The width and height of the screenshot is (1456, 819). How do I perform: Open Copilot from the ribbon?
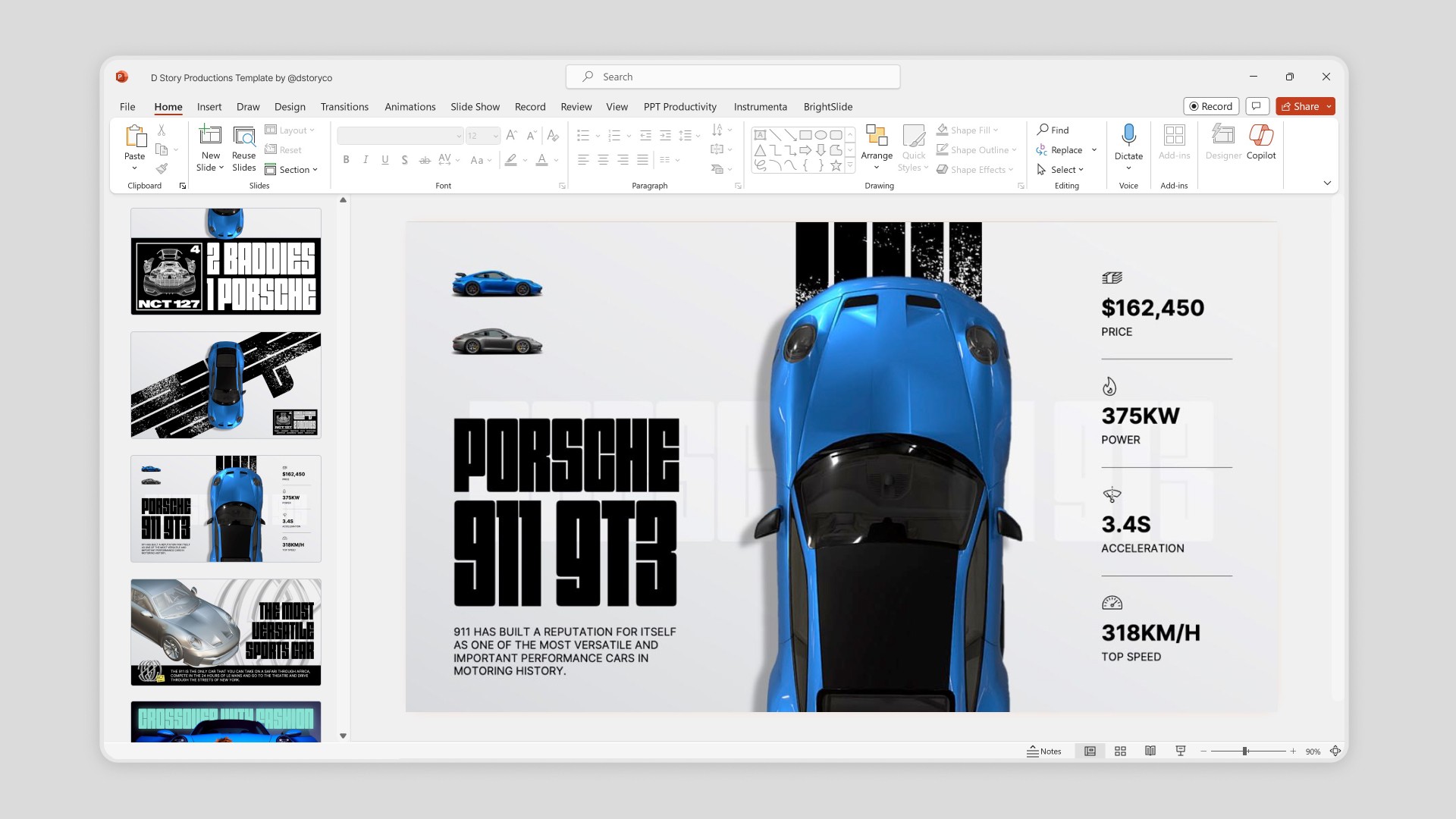1260,136
